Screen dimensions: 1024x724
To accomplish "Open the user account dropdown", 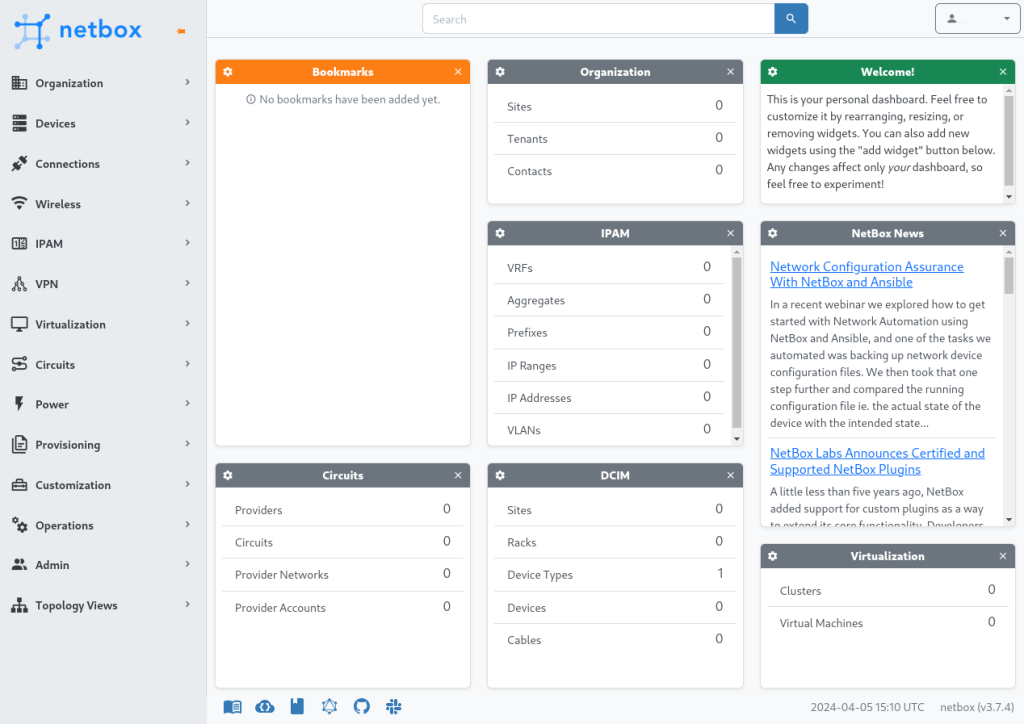I will 977,19.
